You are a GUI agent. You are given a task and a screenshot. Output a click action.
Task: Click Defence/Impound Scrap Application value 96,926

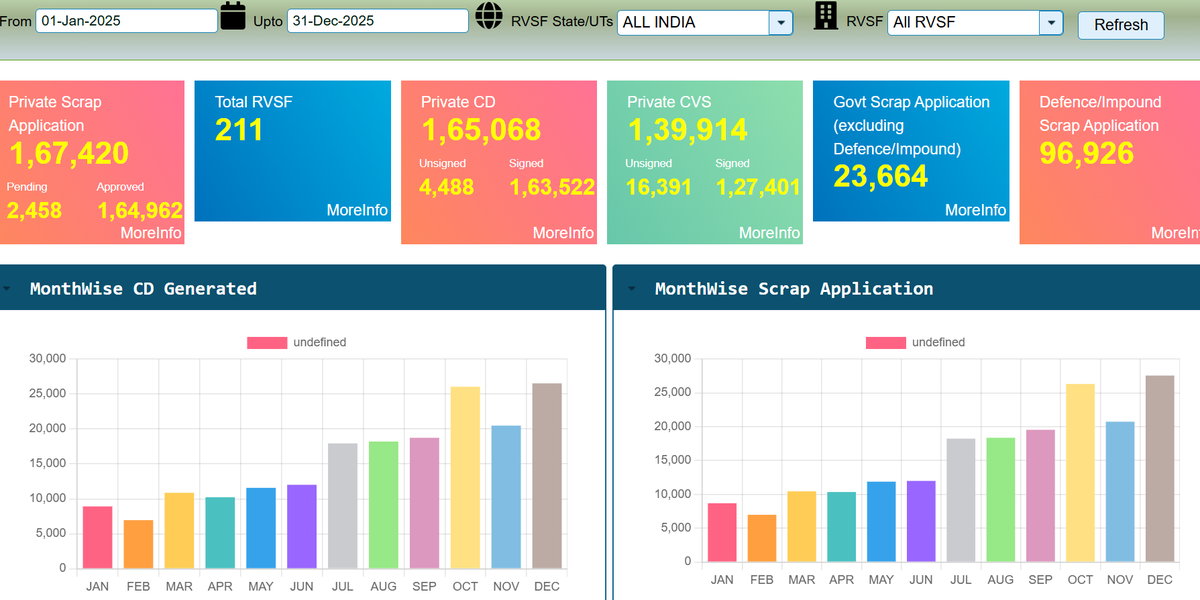pyautogui.click(x=1087, y=153)
